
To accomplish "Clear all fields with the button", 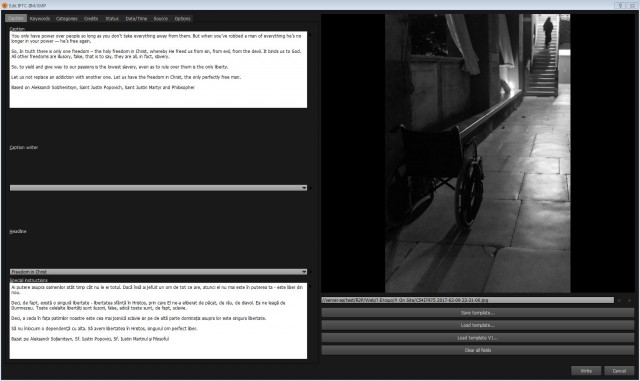I will [x=478, y=350].
